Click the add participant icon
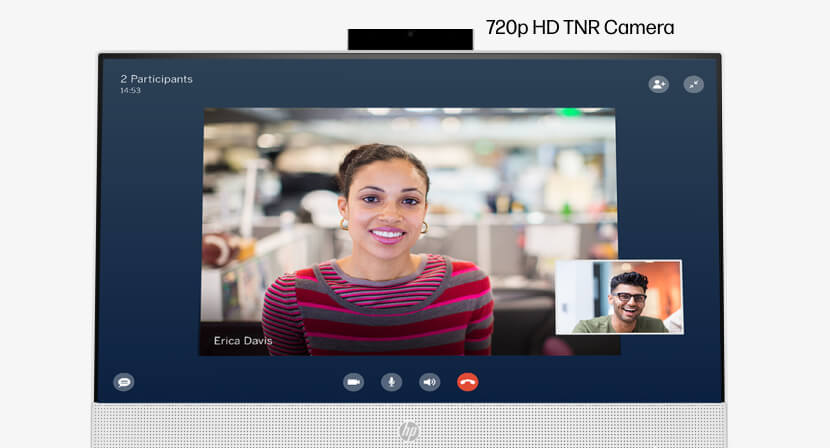Viewport: 830px width, 448px height. click(x=658, y=85)
